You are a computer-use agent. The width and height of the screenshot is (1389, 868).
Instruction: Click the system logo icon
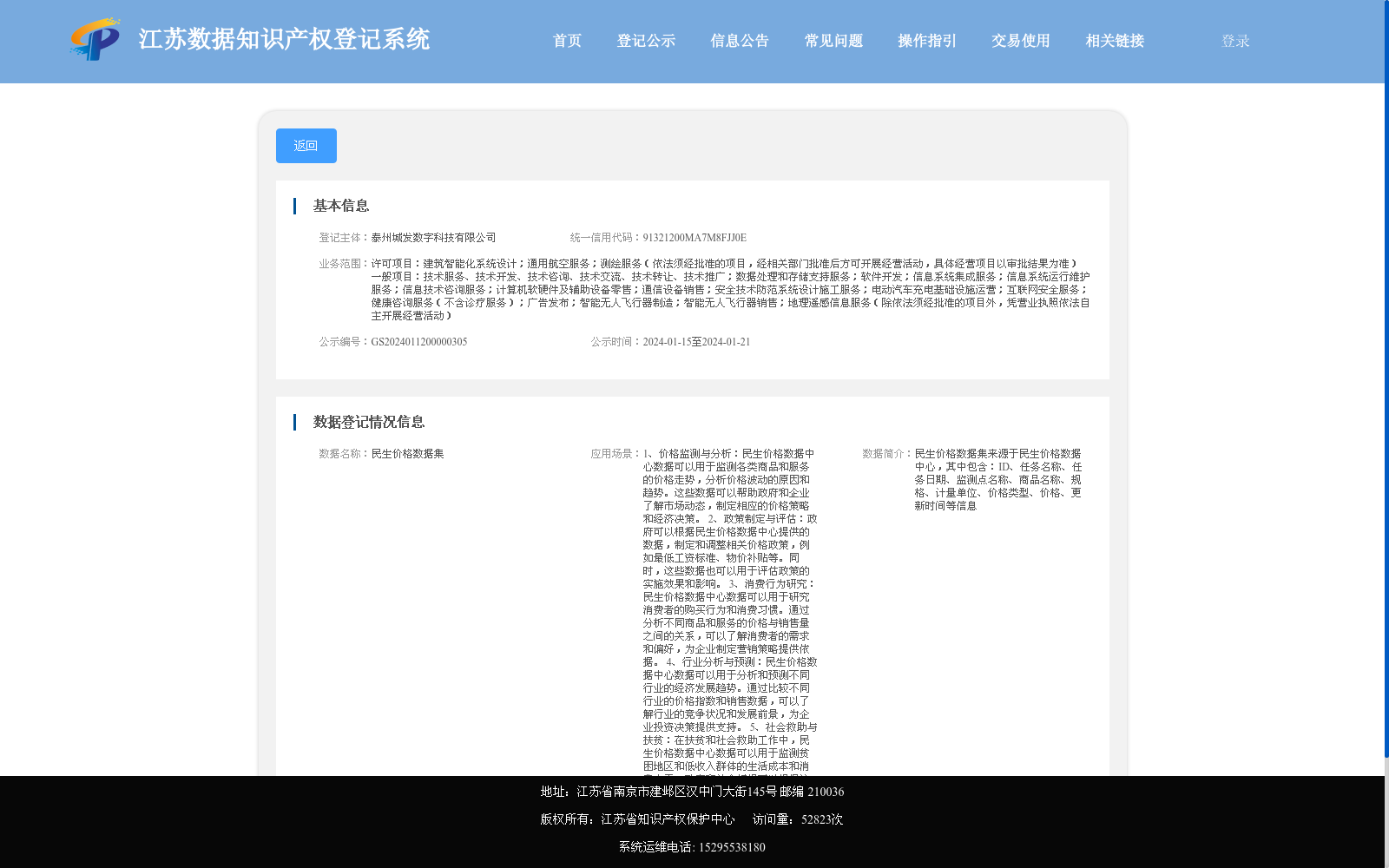tap(95, 40)
